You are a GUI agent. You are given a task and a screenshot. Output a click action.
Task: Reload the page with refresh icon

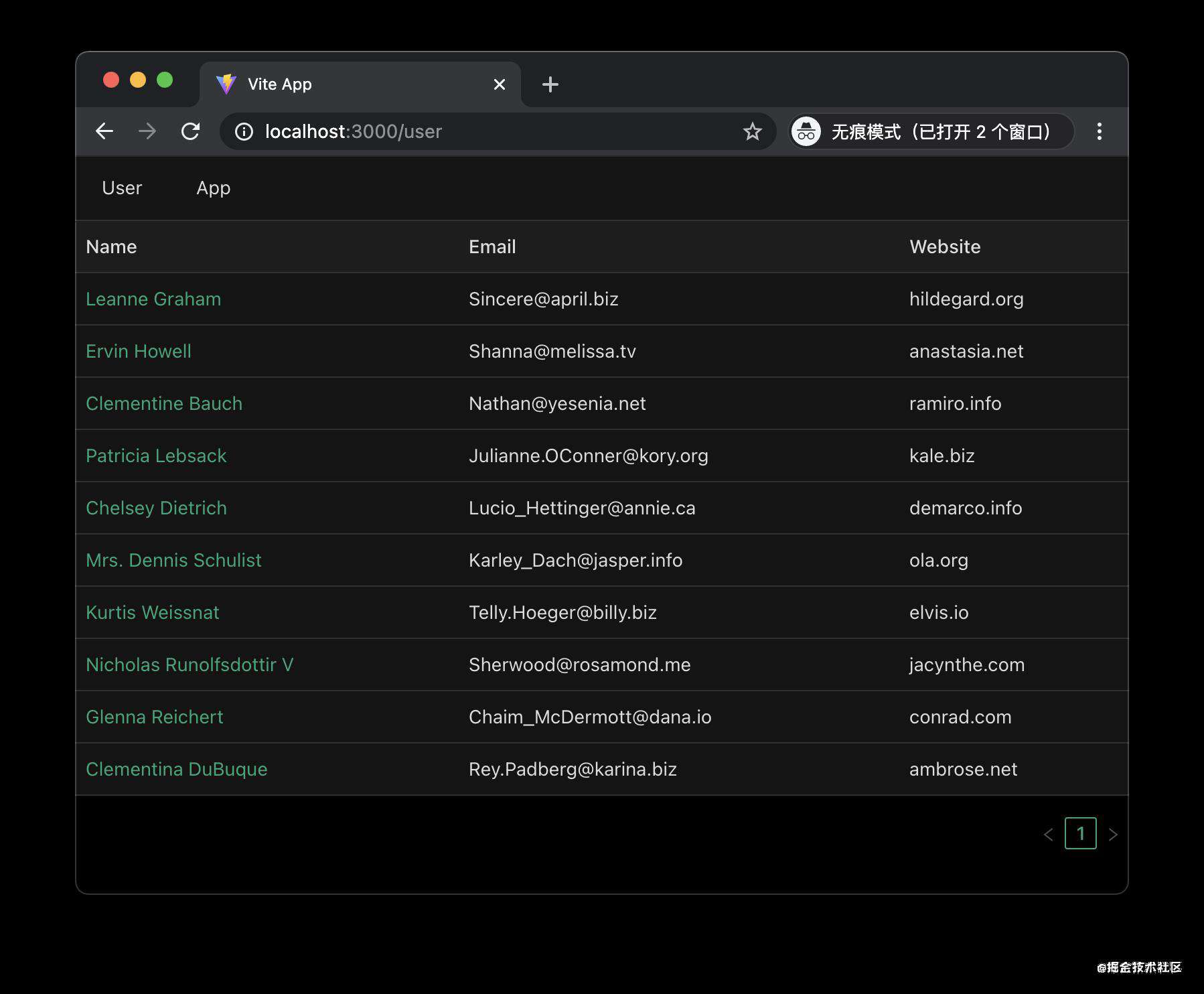click(191, 131)
